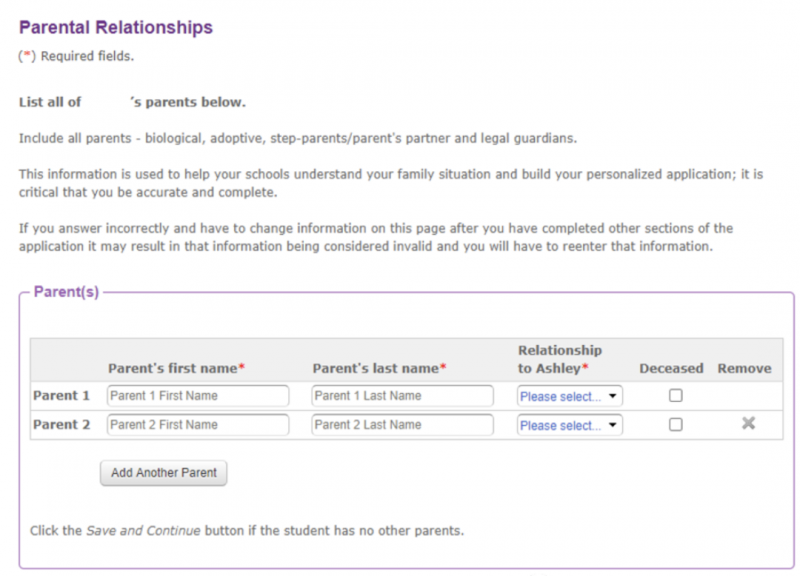800x576 pixels.
Task: Open Parent 1 relationship Please select dropdown
Action: pos(569,396)
